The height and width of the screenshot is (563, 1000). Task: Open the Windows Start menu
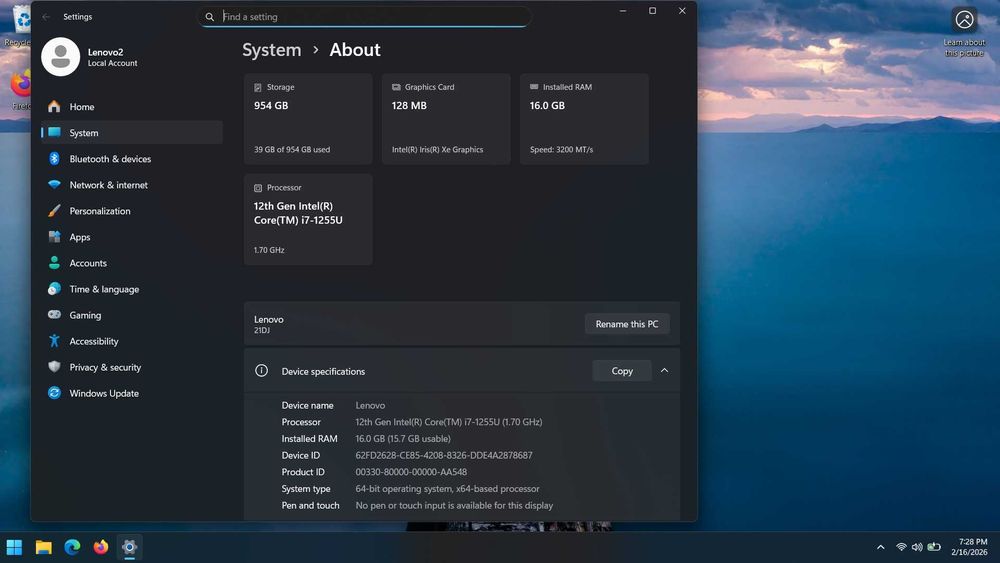[x=14, y=547]
